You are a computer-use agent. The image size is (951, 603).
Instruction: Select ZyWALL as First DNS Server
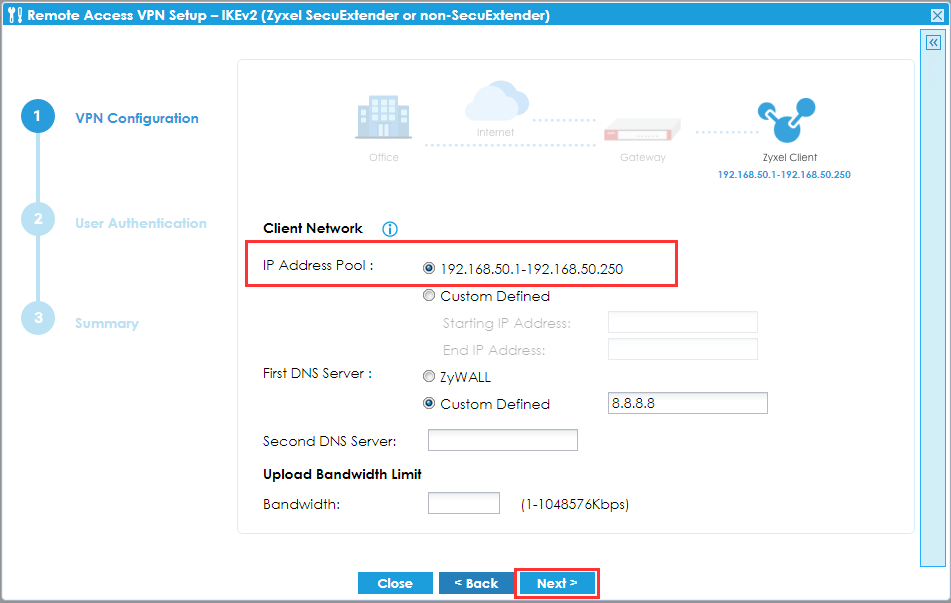tap(428, 376)
